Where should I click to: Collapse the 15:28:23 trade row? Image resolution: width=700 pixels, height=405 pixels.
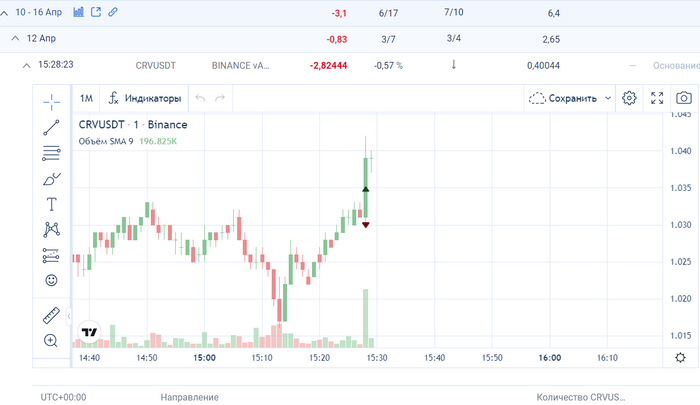pos(26,65)
